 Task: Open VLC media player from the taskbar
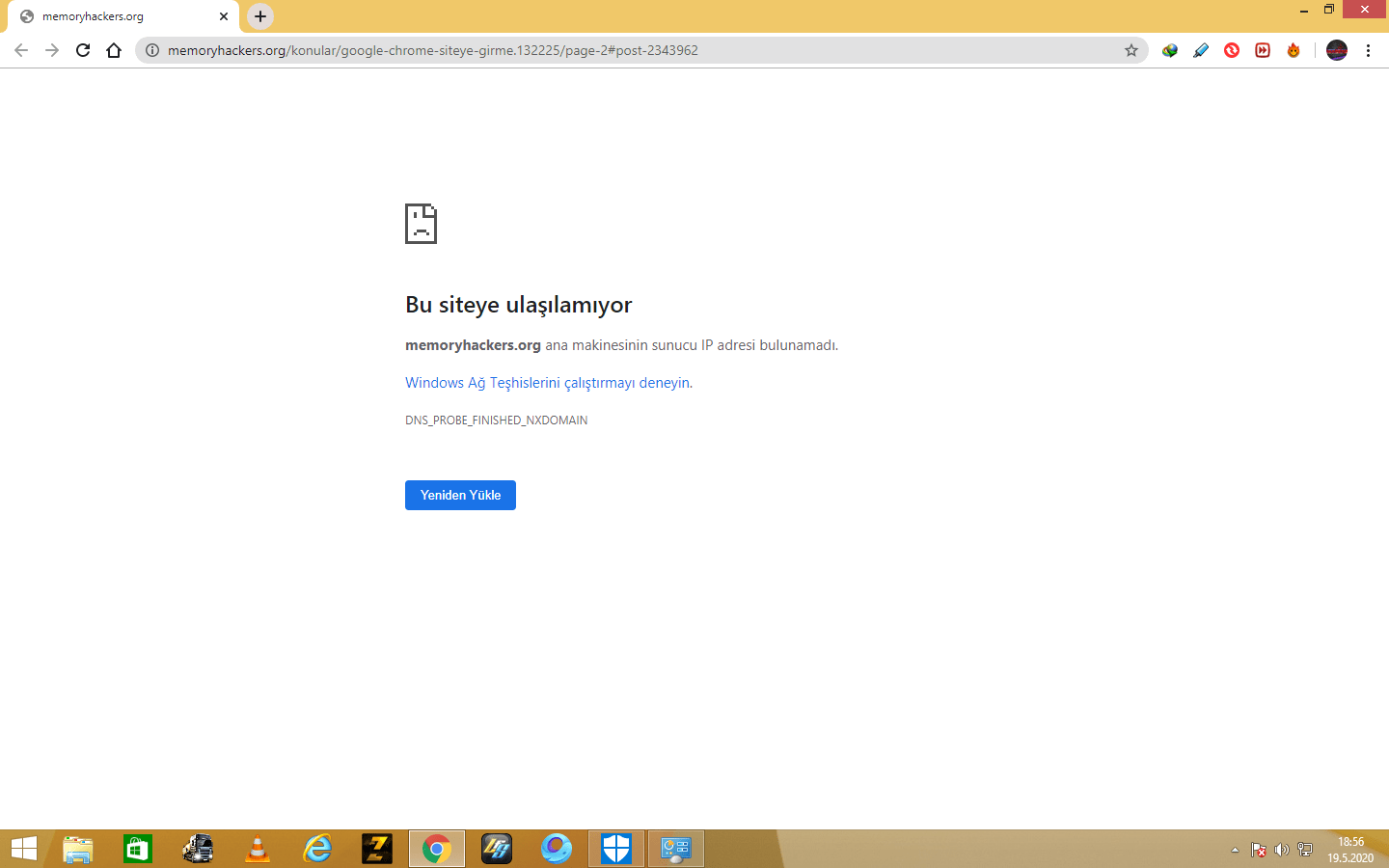[x=258, y=849]
